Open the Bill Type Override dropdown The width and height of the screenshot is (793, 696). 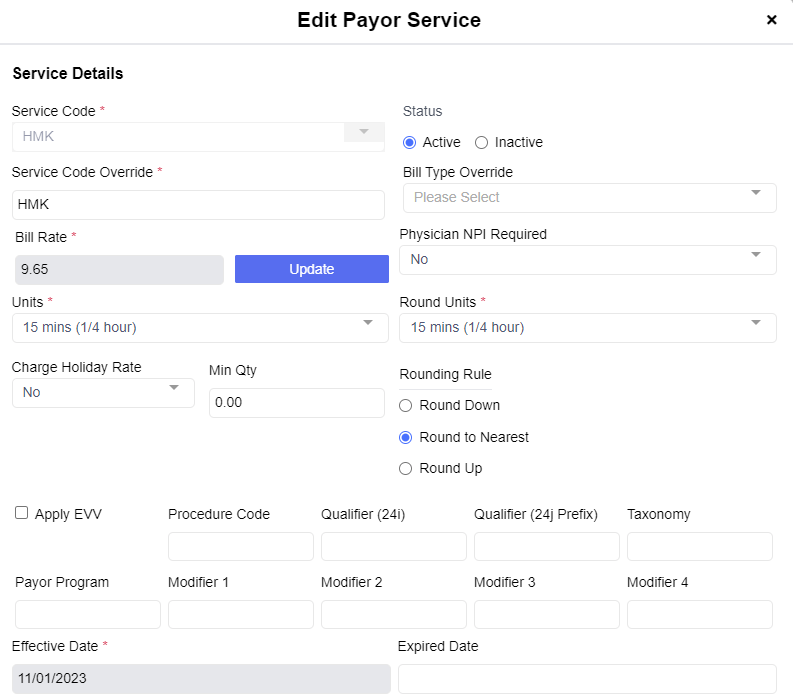pos(589,198)
